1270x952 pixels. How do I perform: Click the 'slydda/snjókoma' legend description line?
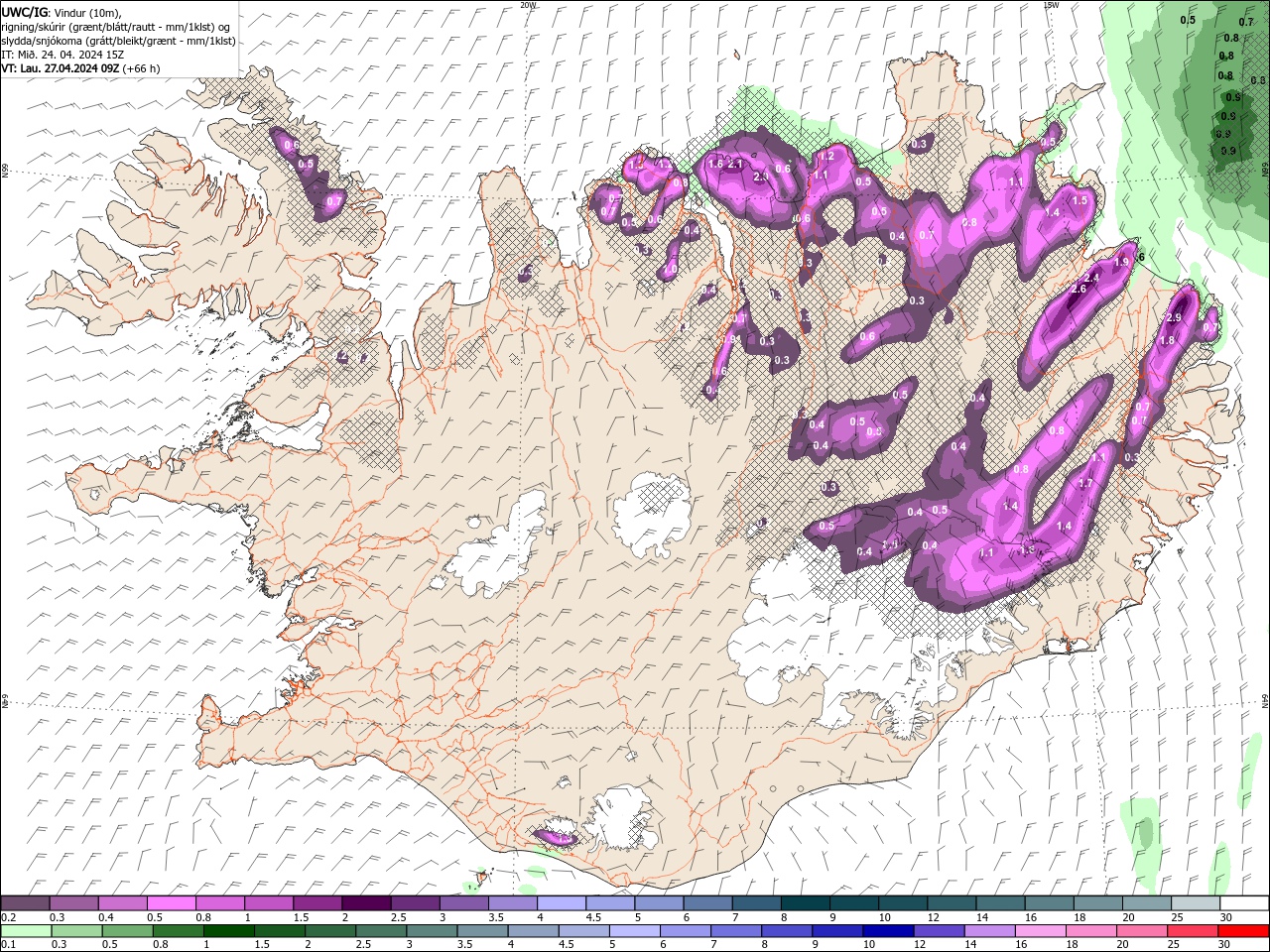coord(118,41)
